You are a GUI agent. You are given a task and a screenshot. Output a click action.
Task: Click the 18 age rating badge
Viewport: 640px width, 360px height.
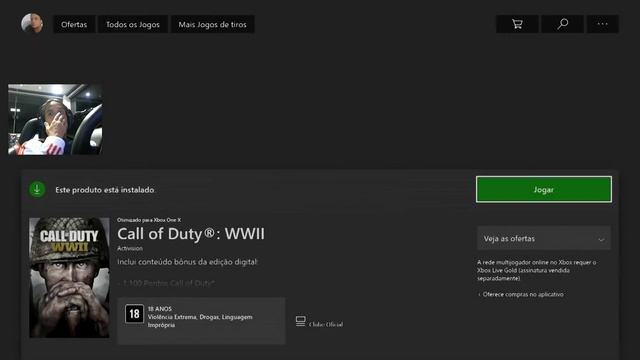[134, 314]
